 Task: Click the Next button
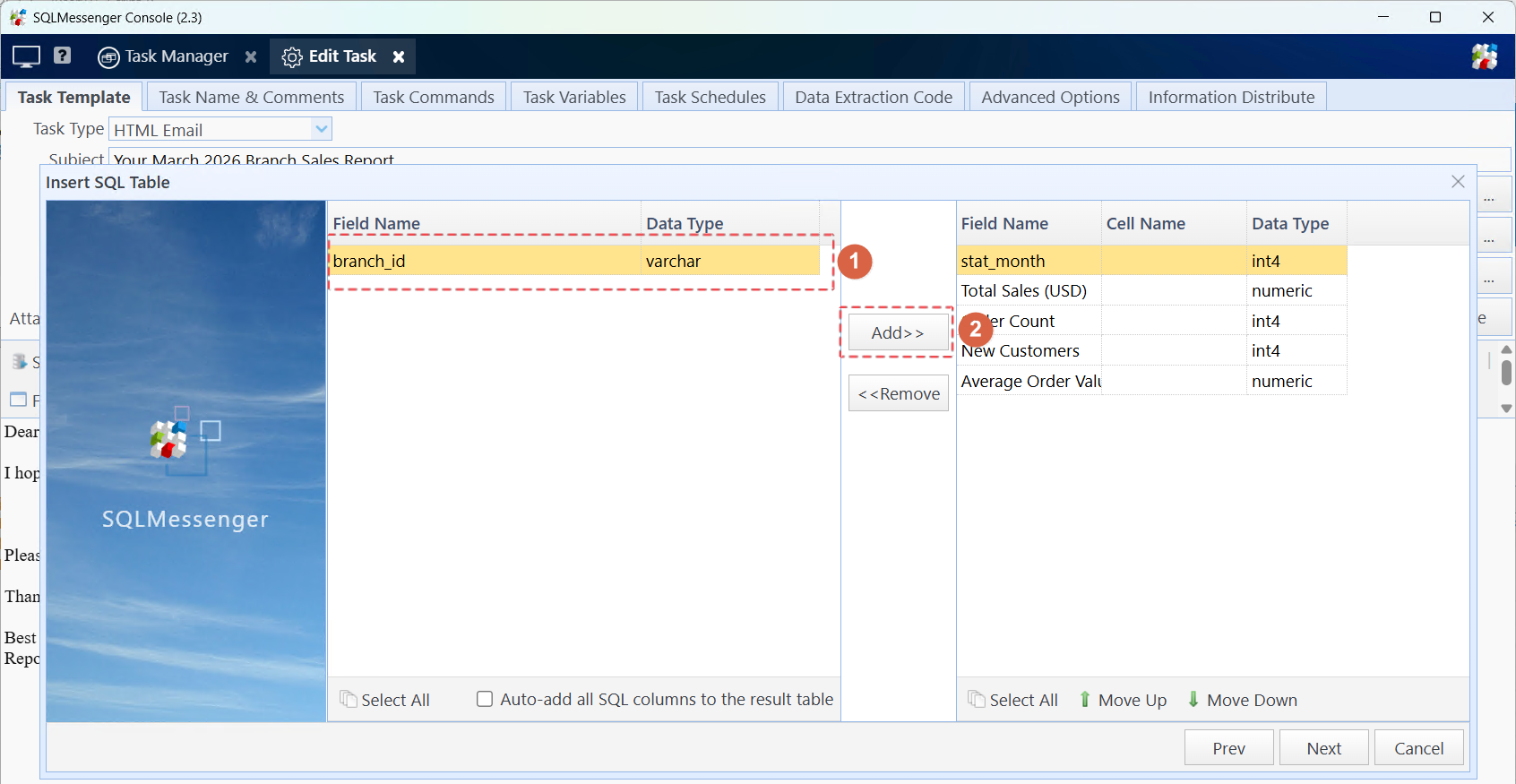(x=1323, y=748)
